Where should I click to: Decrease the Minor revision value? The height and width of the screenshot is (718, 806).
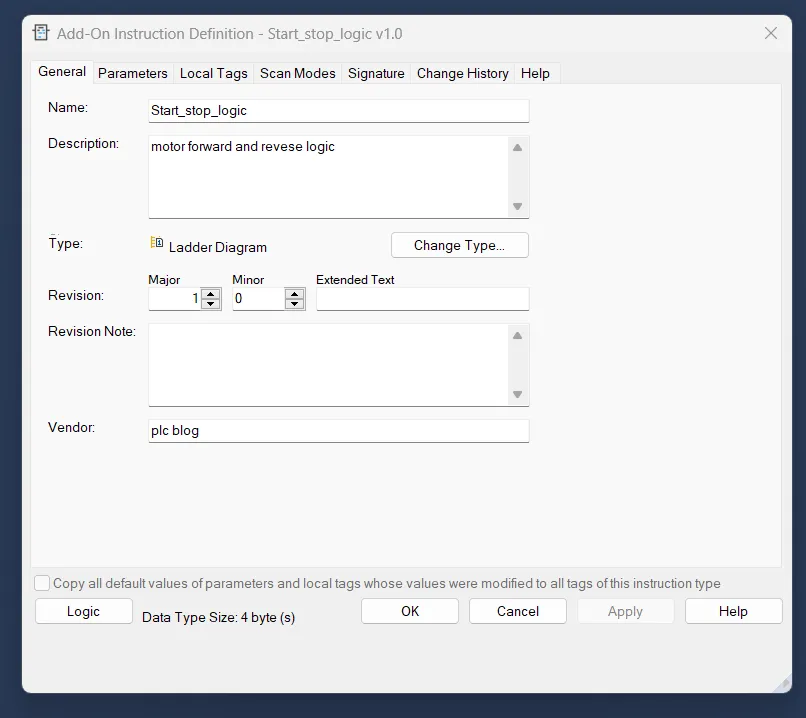point(295,304)
